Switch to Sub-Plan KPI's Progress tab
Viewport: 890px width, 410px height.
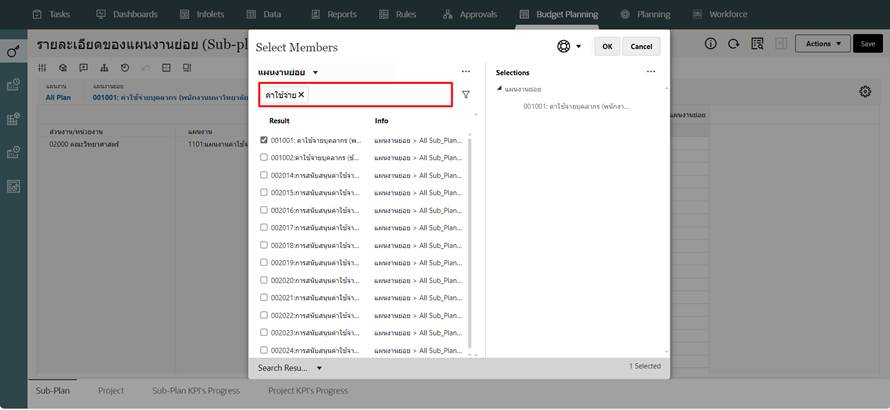point(196,391)
